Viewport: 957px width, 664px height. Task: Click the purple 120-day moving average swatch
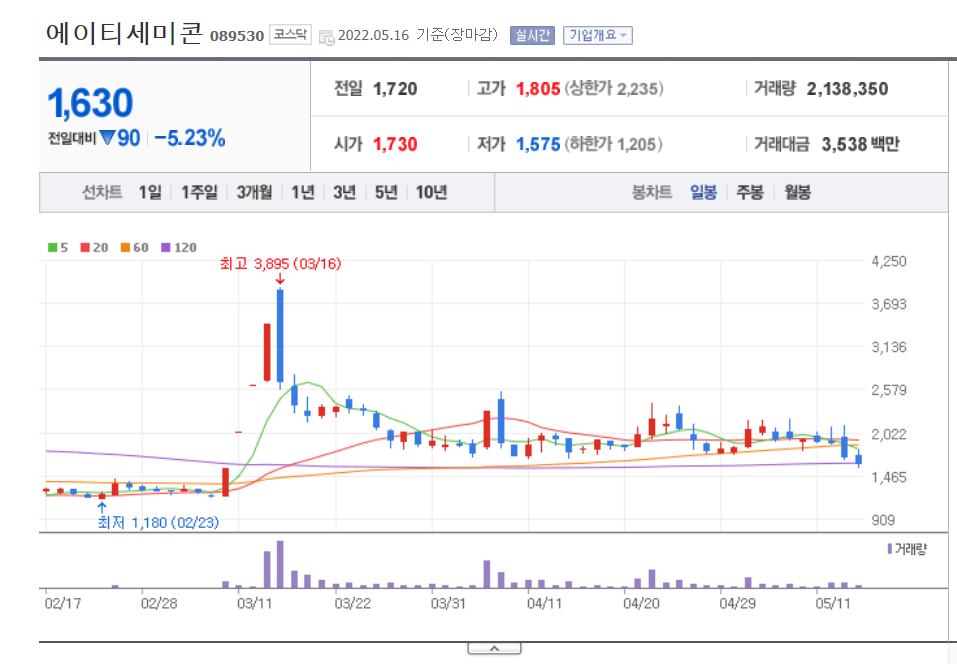coord(165,247)
